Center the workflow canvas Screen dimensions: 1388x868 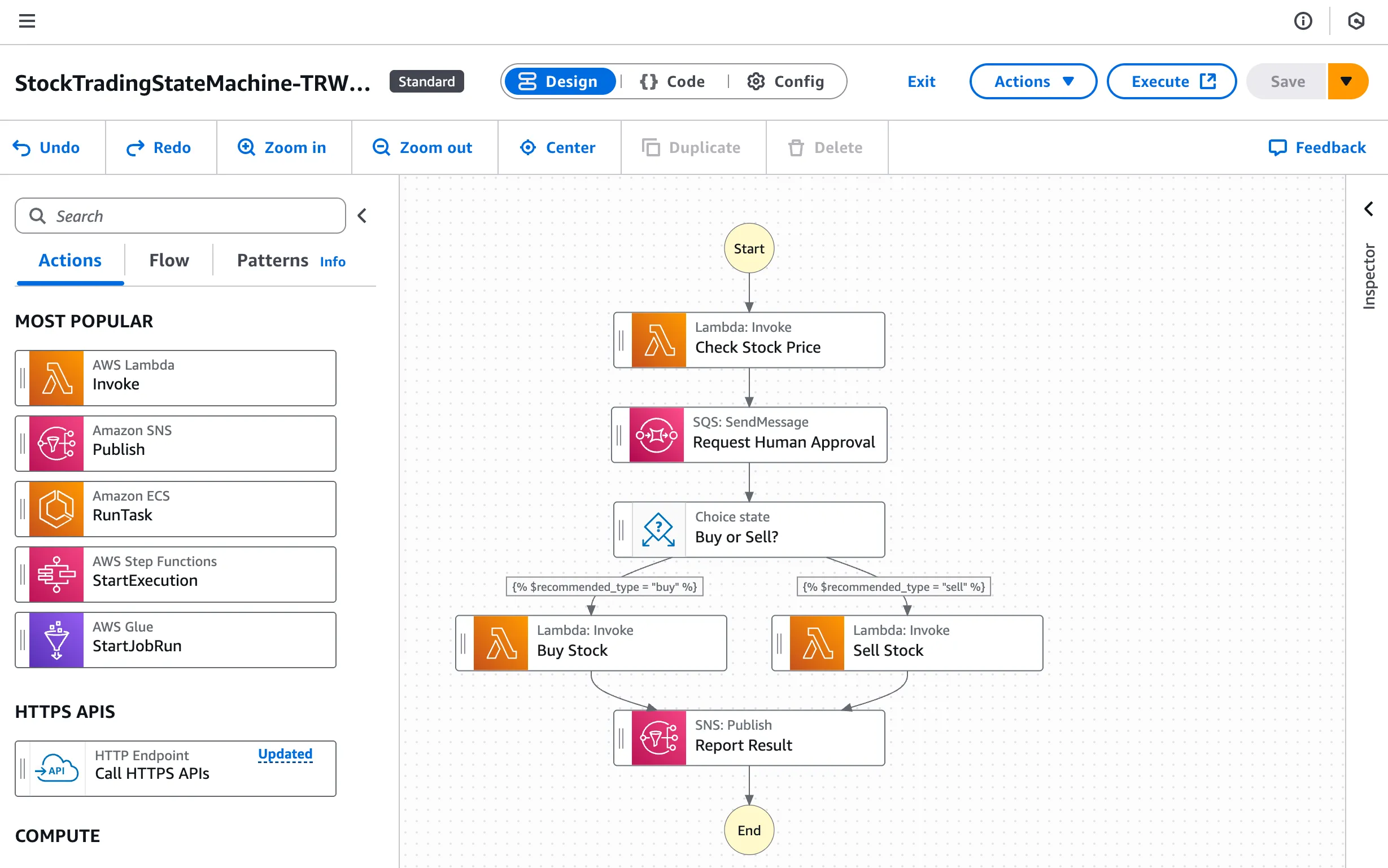(x=557, y=147)
